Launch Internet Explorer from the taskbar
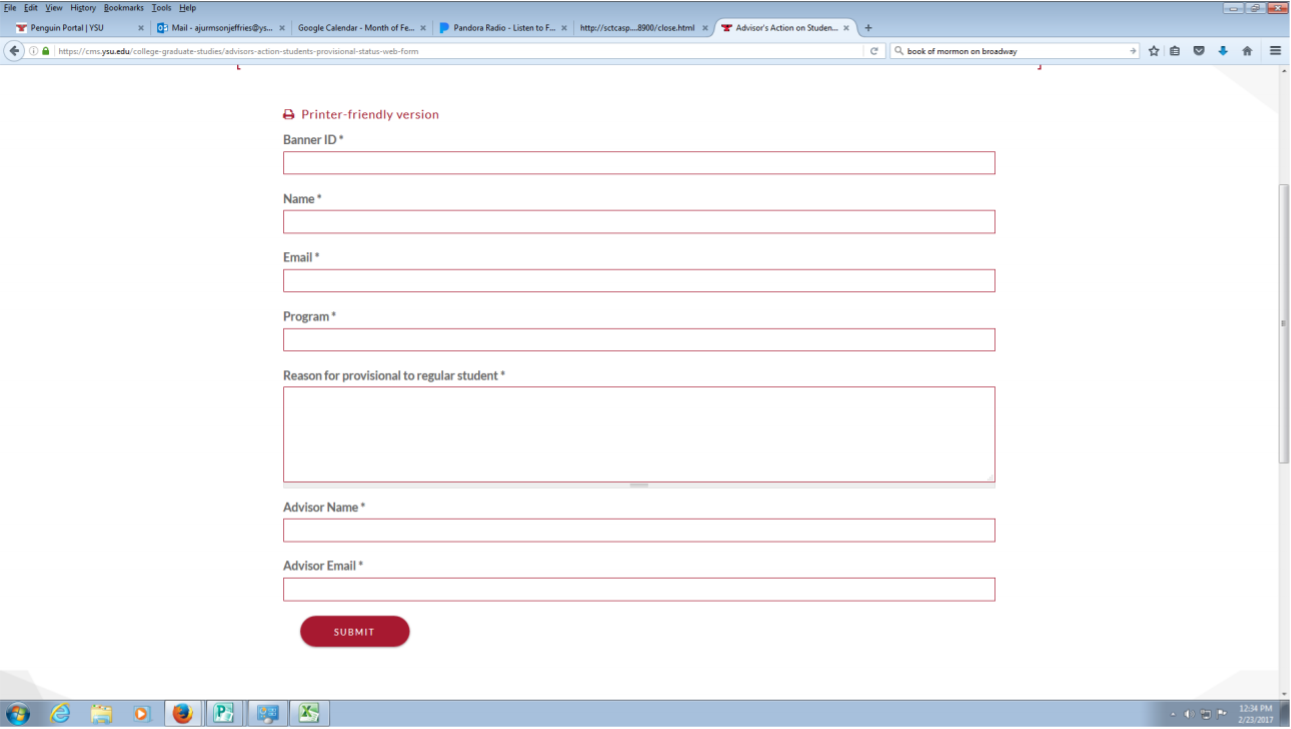The width and height of the screenshot is (1291, 729). point(61,713)
